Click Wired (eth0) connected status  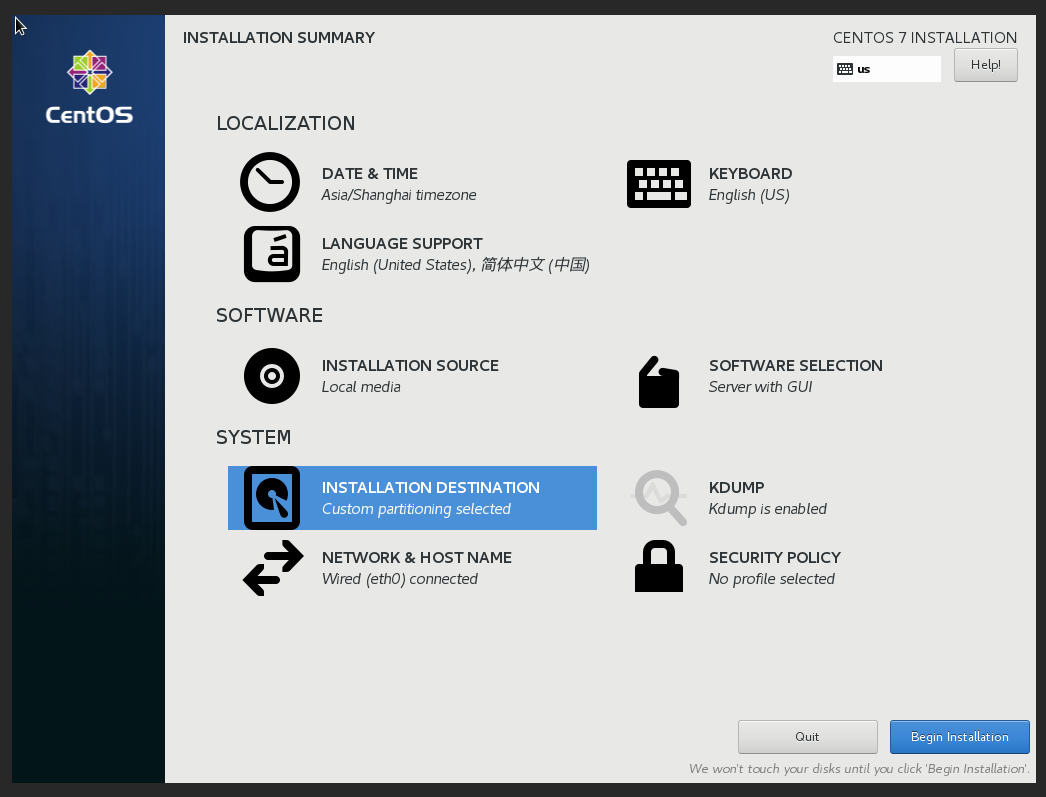tap(400, 579)
